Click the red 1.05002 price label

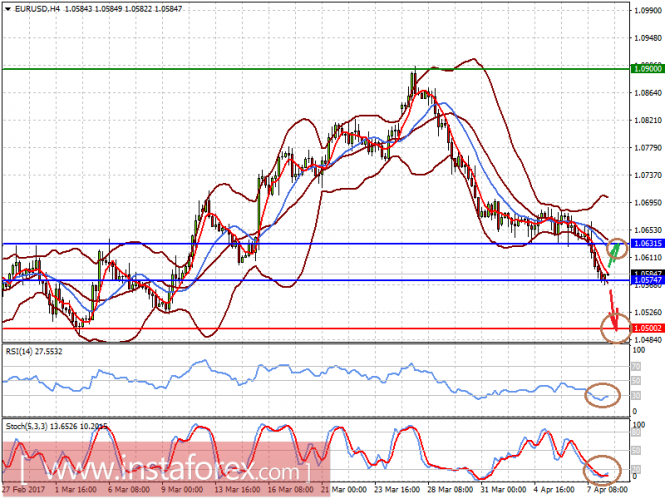click(x=647, y=328)
